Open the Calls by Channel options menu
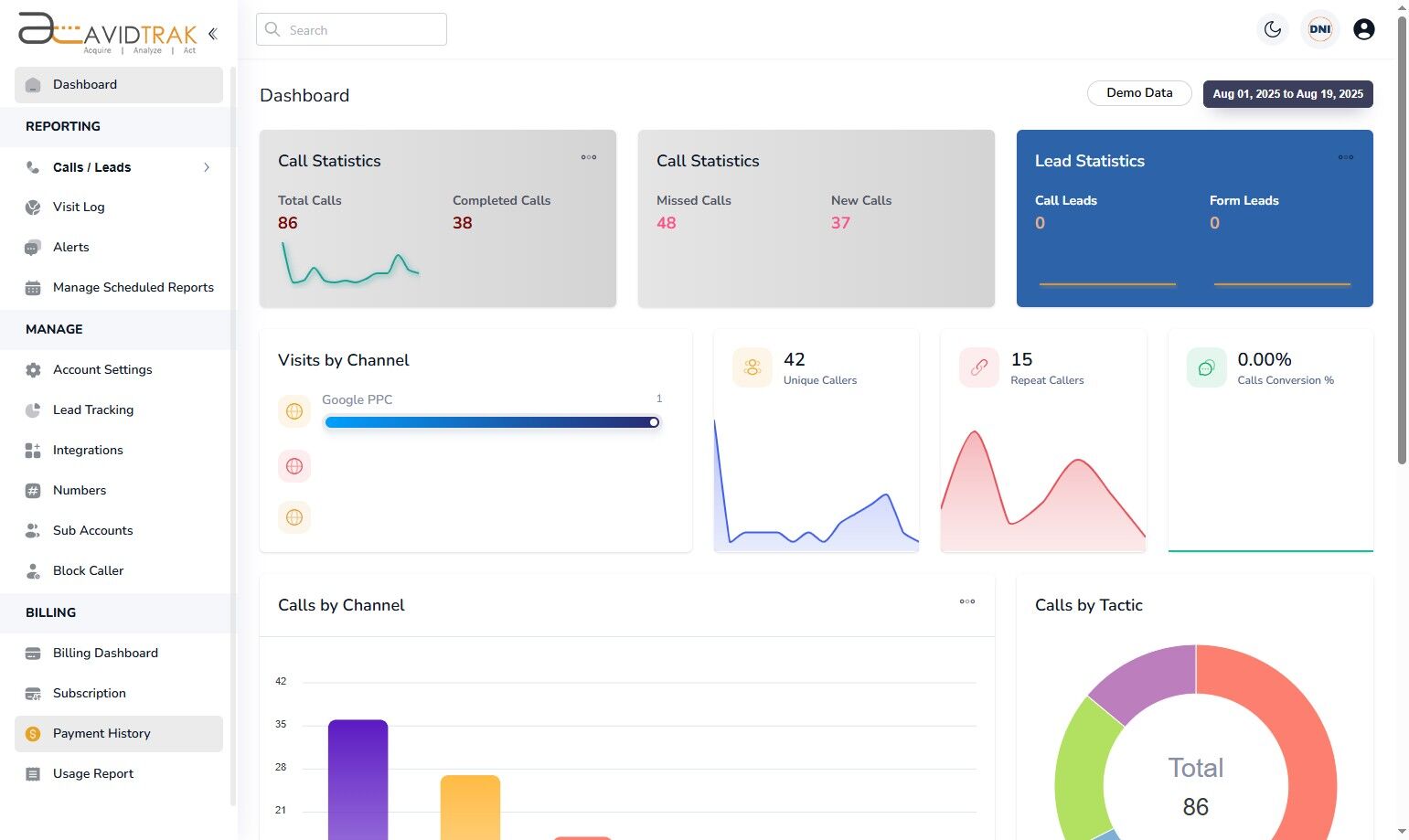 967,601
